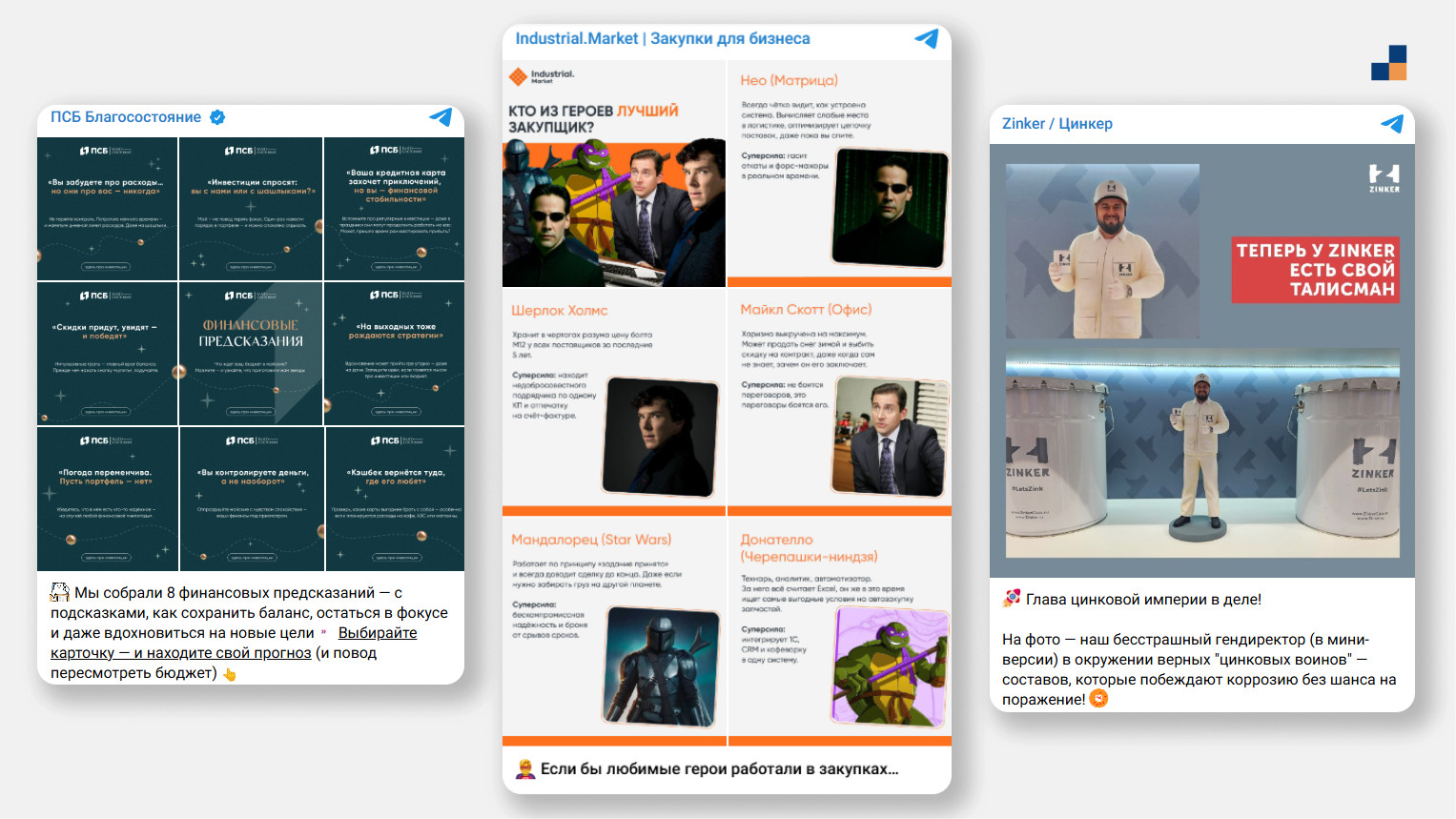Open the 'Скидки придут, увидят' prediction tile
The image size is (1456, 819).
pyautogui.click(x=107, y=354)
